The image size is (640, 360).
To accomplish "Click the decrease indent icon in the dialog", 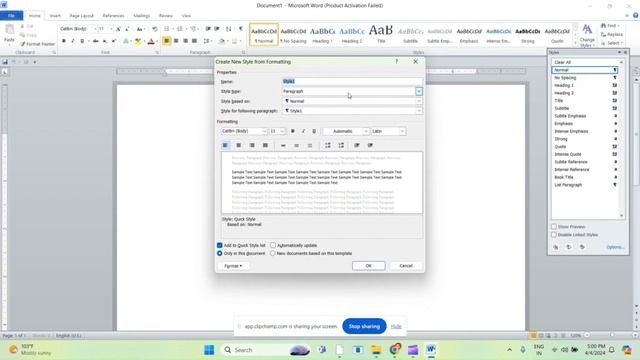I will pos(357,145).
